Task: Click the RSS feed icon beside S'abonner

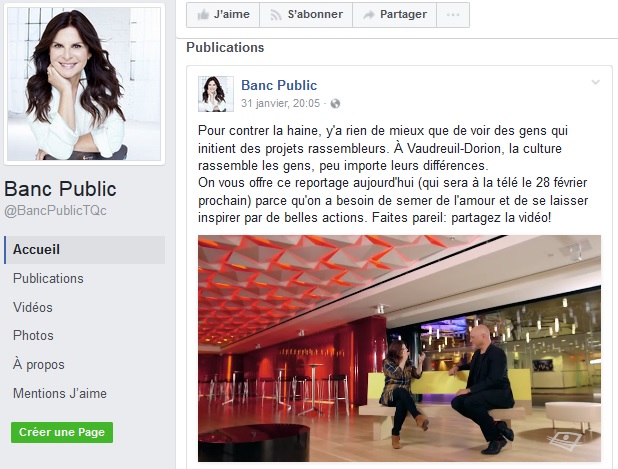Action: [x=275, y=15]
